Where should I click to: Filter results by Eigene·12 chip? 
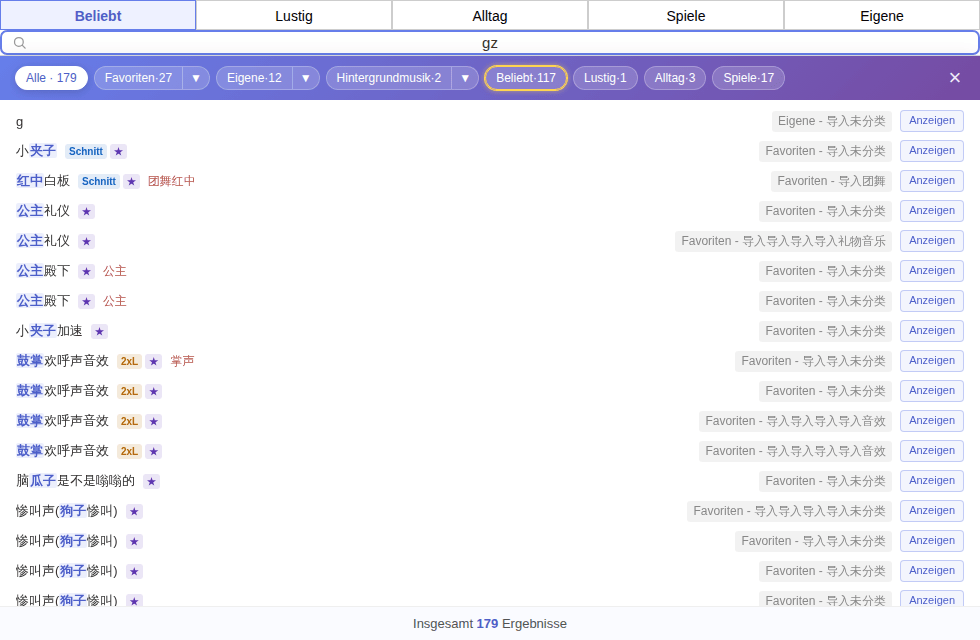[x=254, y=78]
